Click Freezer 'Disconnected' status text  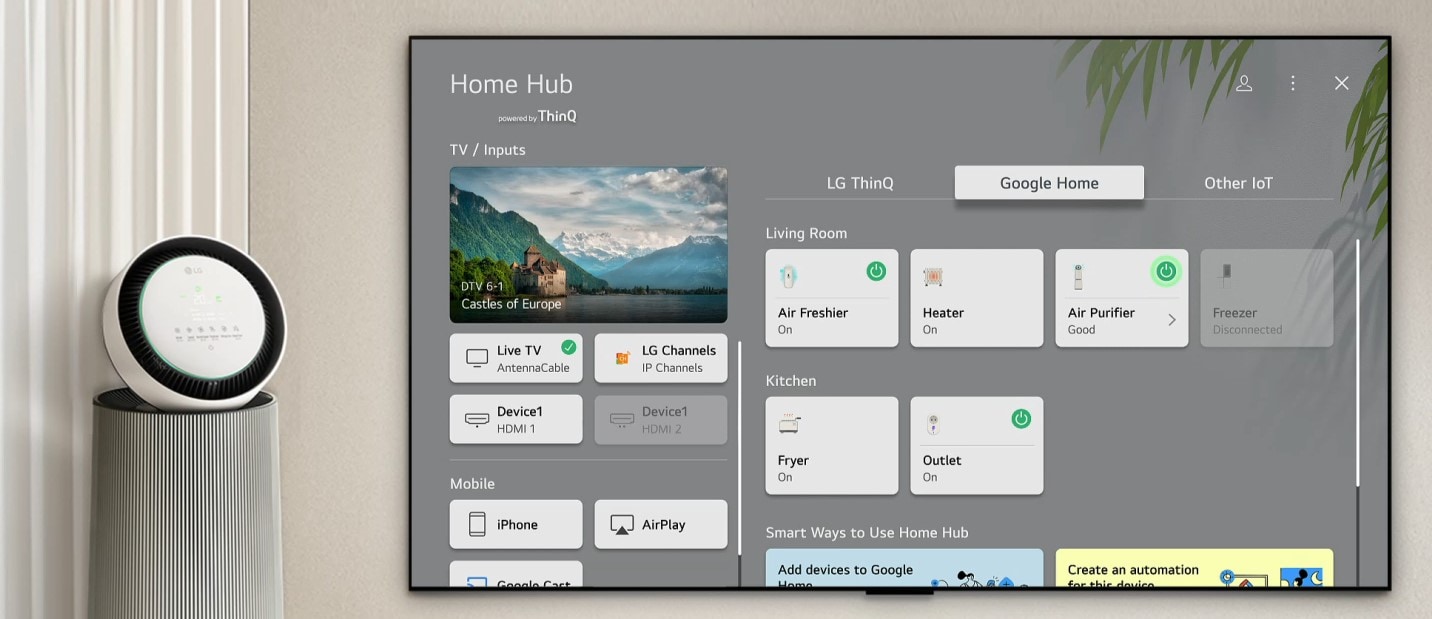pos(1247,330)
